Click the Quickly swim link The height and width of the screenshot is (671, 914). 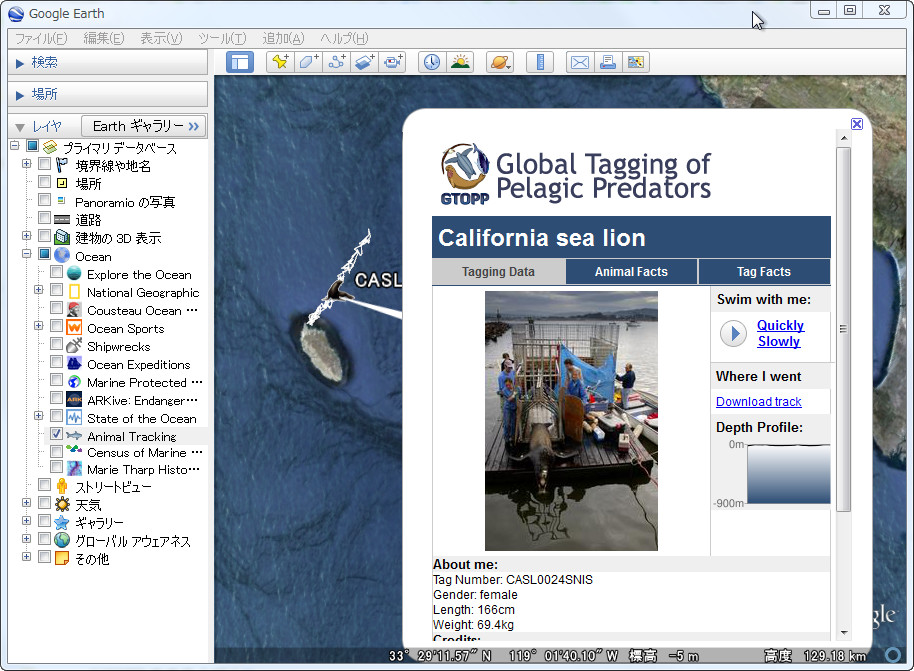(x=781, y=325)
